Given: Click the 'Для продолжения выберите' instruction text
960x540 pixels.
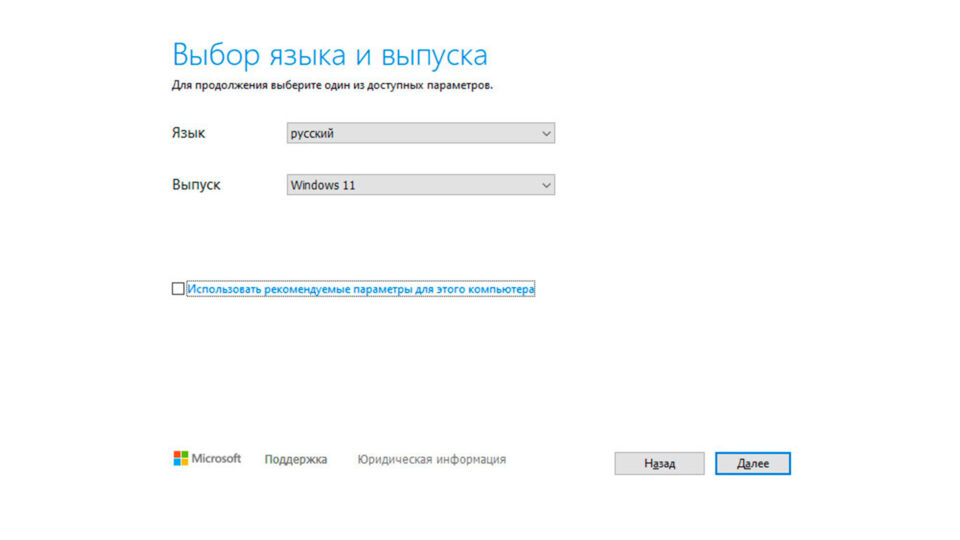Looking at the screenshot, I should tap(332, 85).
